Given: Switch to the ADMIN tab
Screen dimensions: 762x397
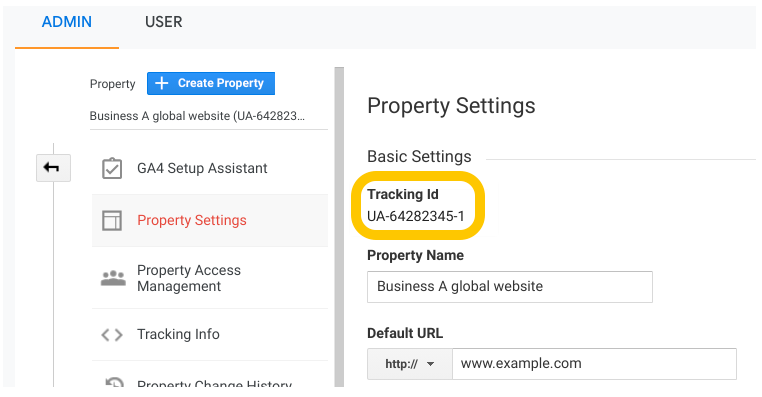Looking at the screenshot, I should click(67, 22).
